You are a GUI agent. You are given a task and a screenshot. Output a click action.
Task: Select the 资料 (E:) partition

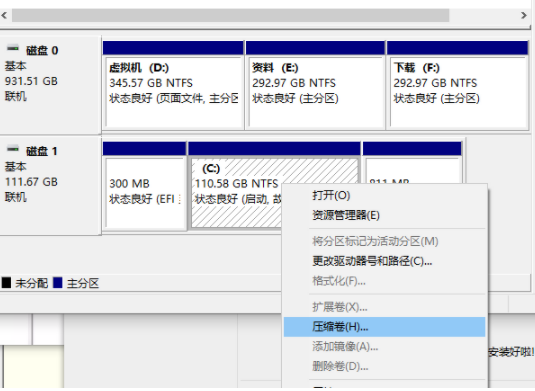pos(315,85)
